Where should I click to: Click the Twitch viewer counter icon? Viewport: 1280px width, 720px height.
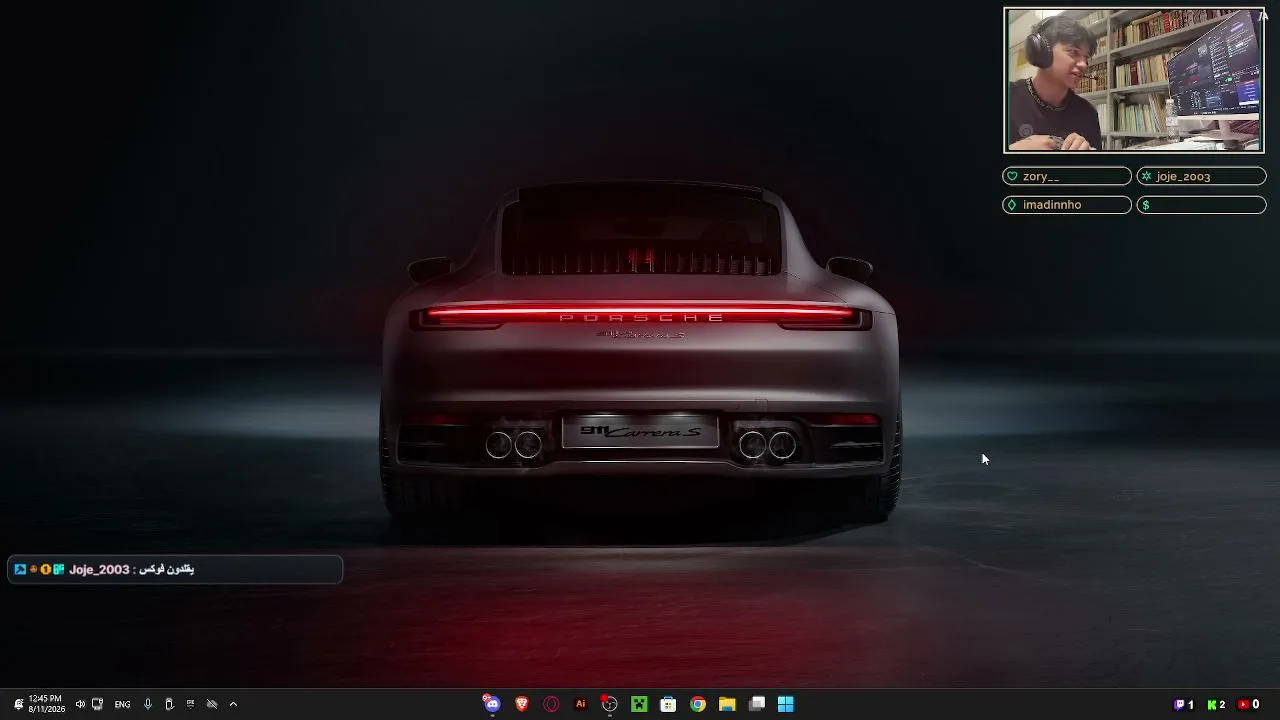pos(1180,704)
